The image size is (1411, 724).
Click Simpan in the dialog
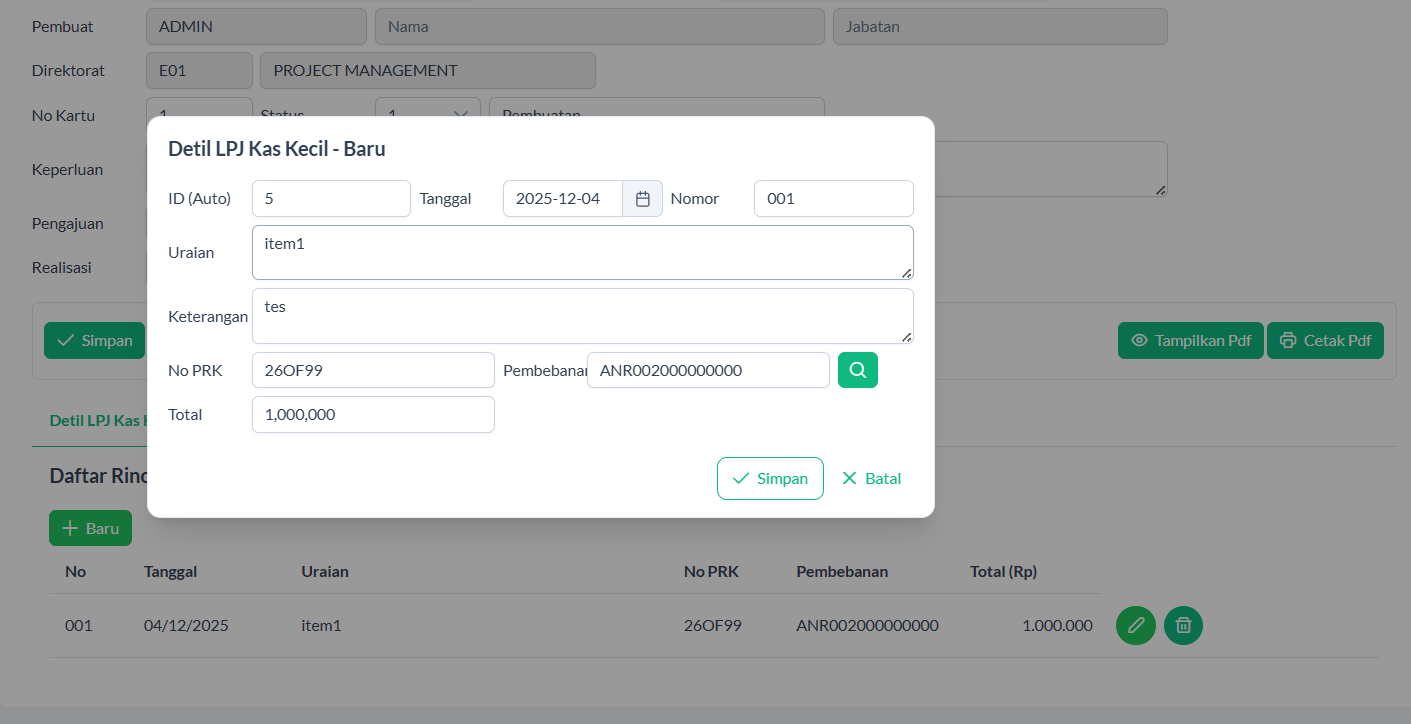point(770,478)
